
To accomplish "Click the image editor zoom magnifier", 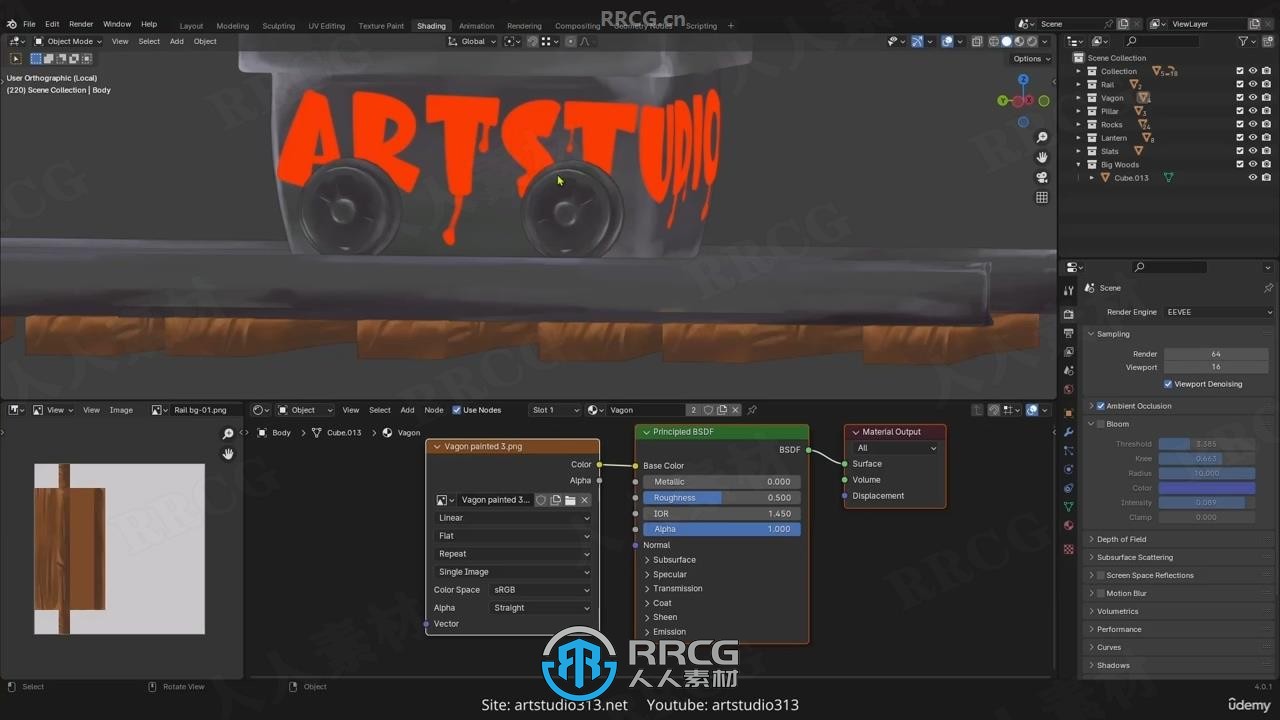I will (x=228, y=434).
